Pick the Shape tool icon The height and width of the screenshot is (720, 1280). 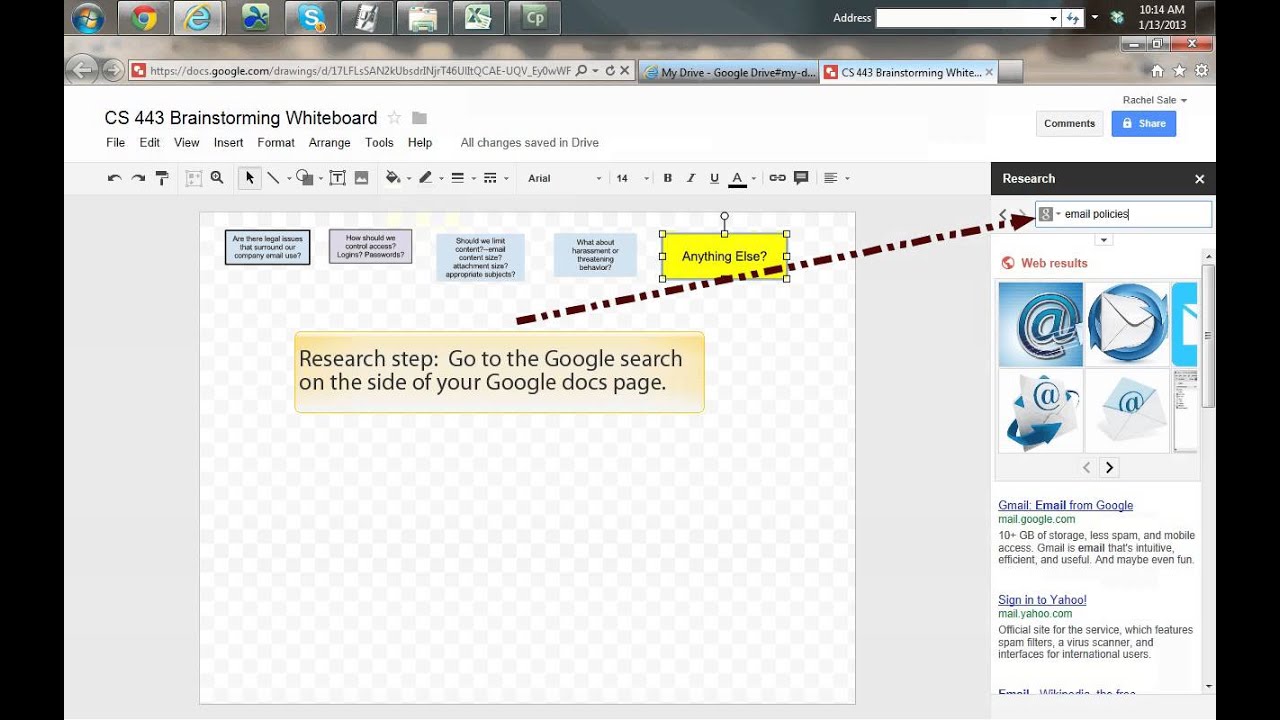click(x=305, y=178)
